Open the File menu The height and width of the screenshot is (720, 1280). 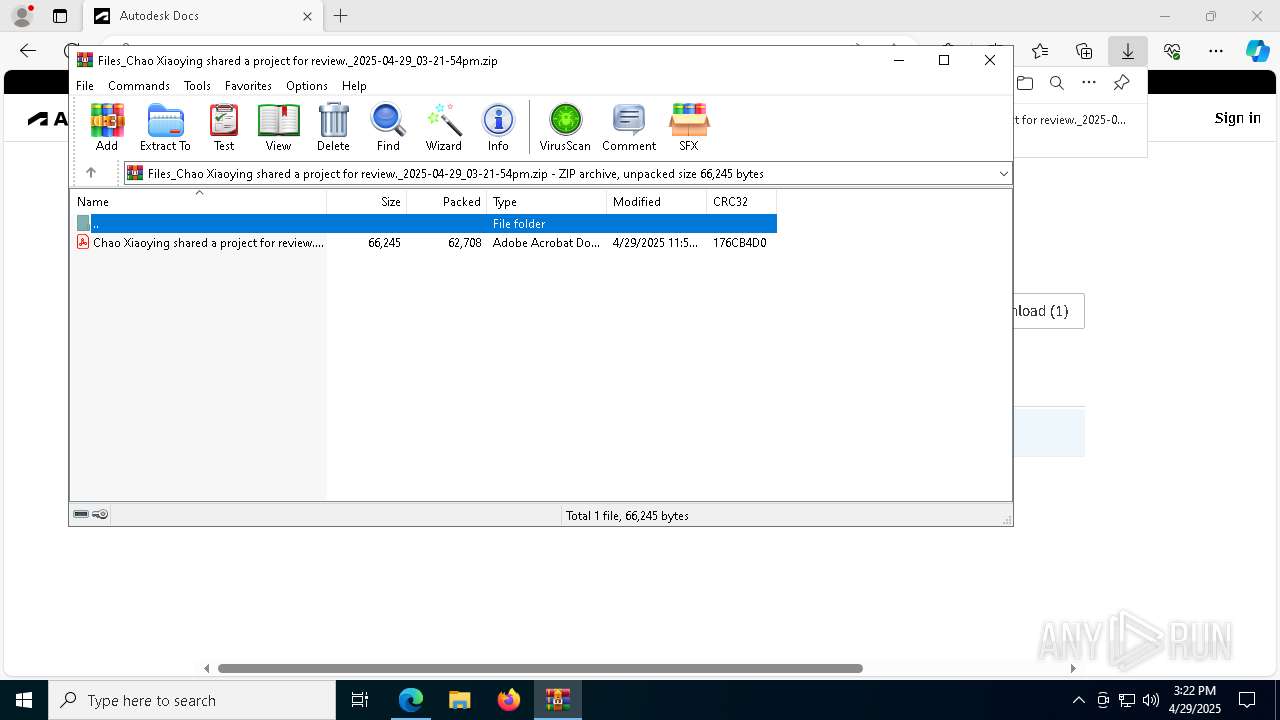pos(85,86)
